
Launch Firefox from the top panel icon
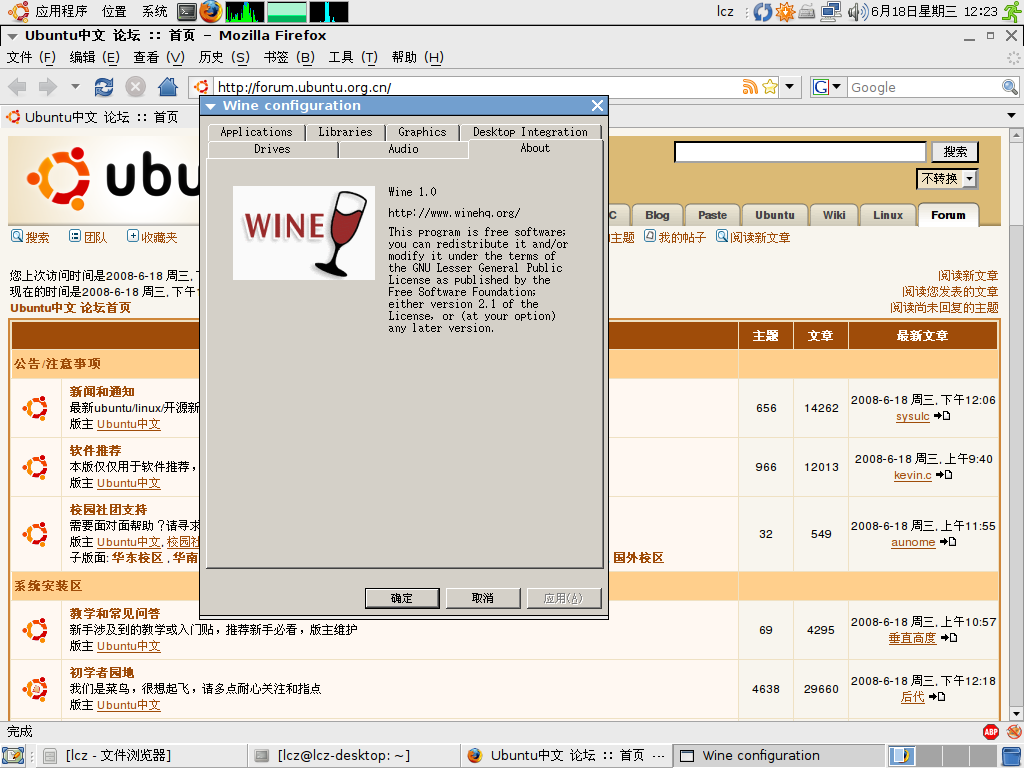coord(210,11)
